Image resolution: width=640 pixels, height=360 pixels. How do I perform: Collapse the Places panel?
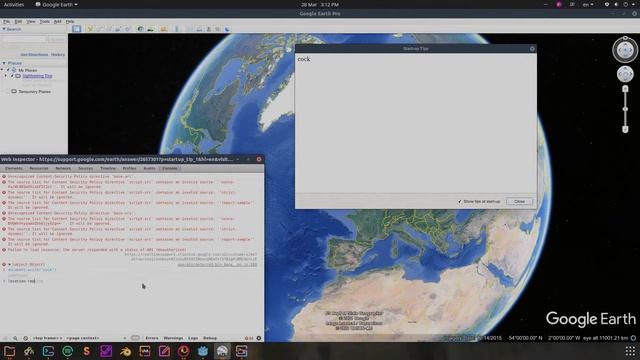point(4,63)
